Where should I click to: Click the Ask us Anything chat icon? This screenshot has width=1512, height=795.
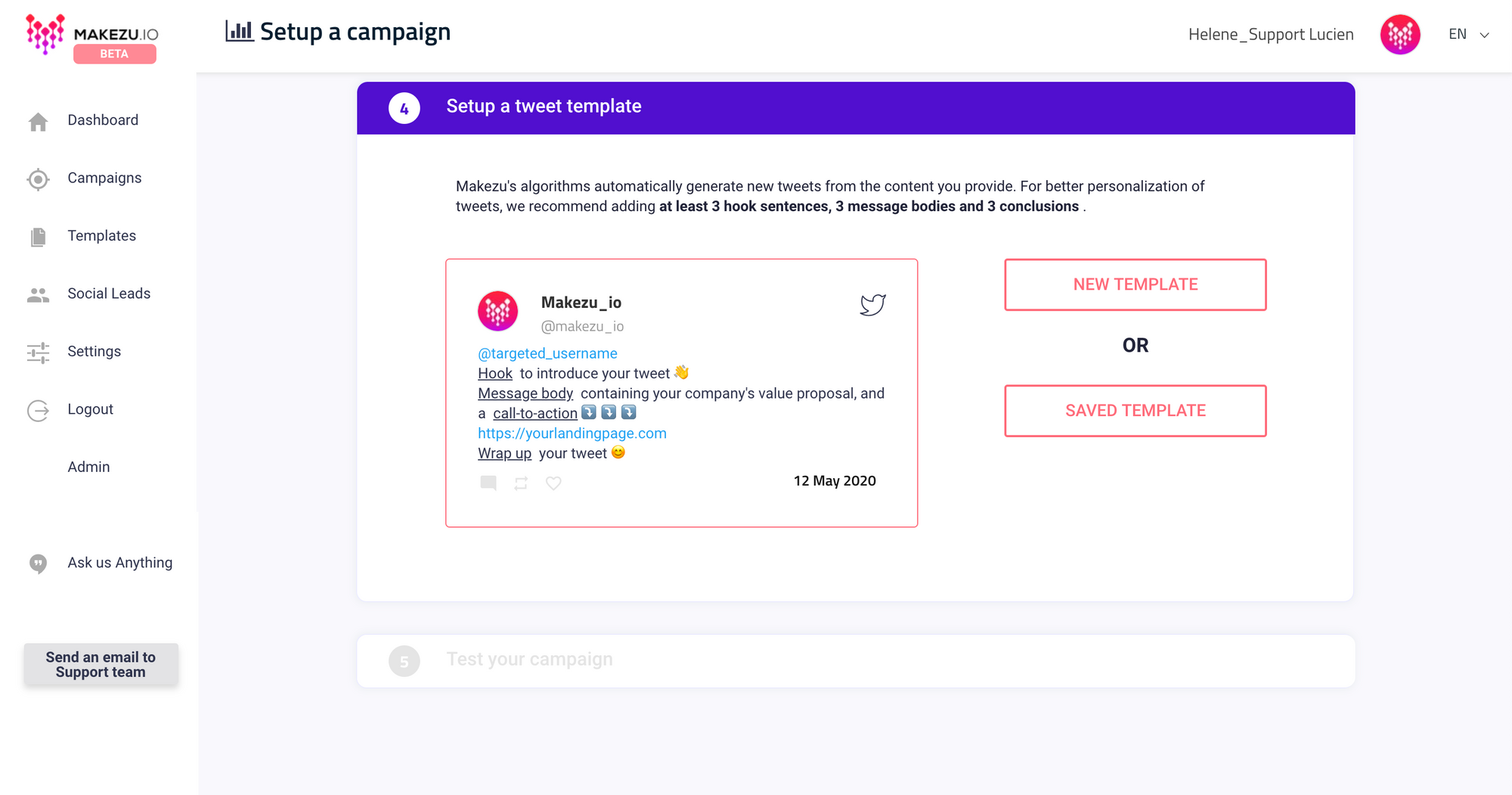click(x=38, y=564)
